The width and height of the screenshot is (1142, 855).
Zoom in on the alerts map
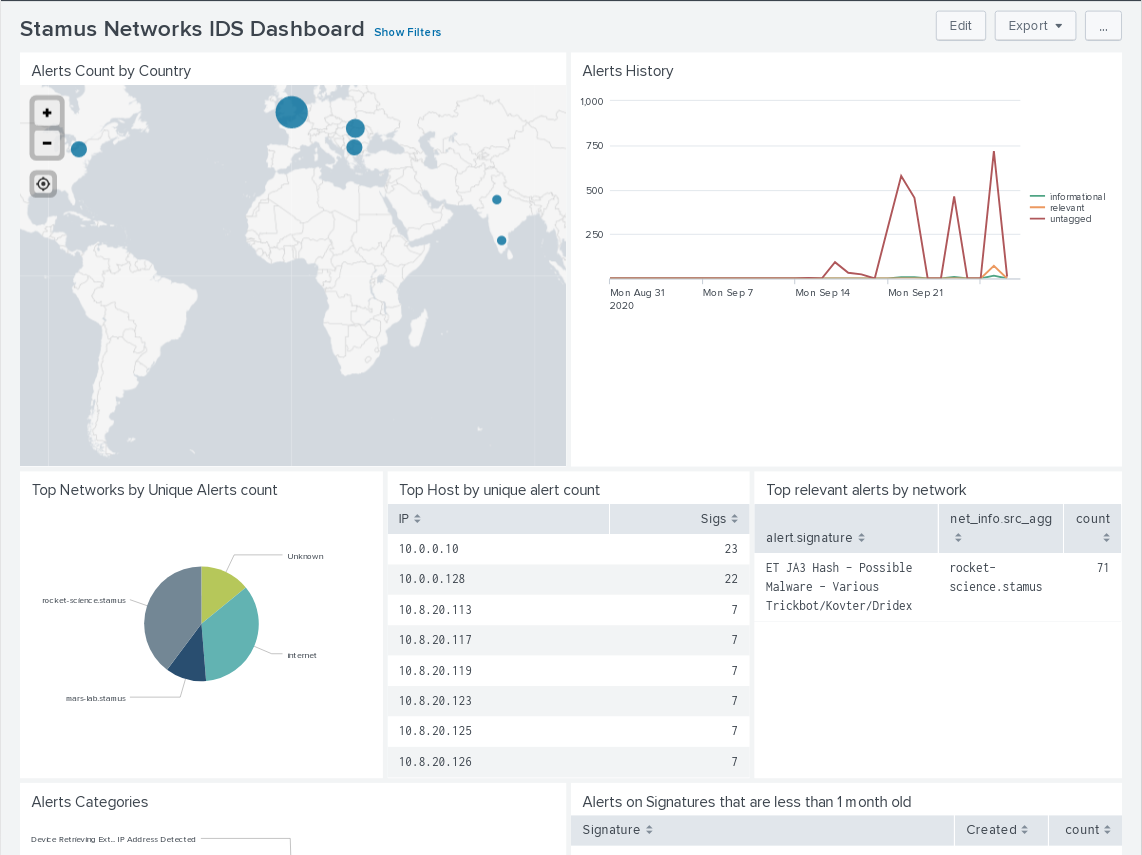46,114
